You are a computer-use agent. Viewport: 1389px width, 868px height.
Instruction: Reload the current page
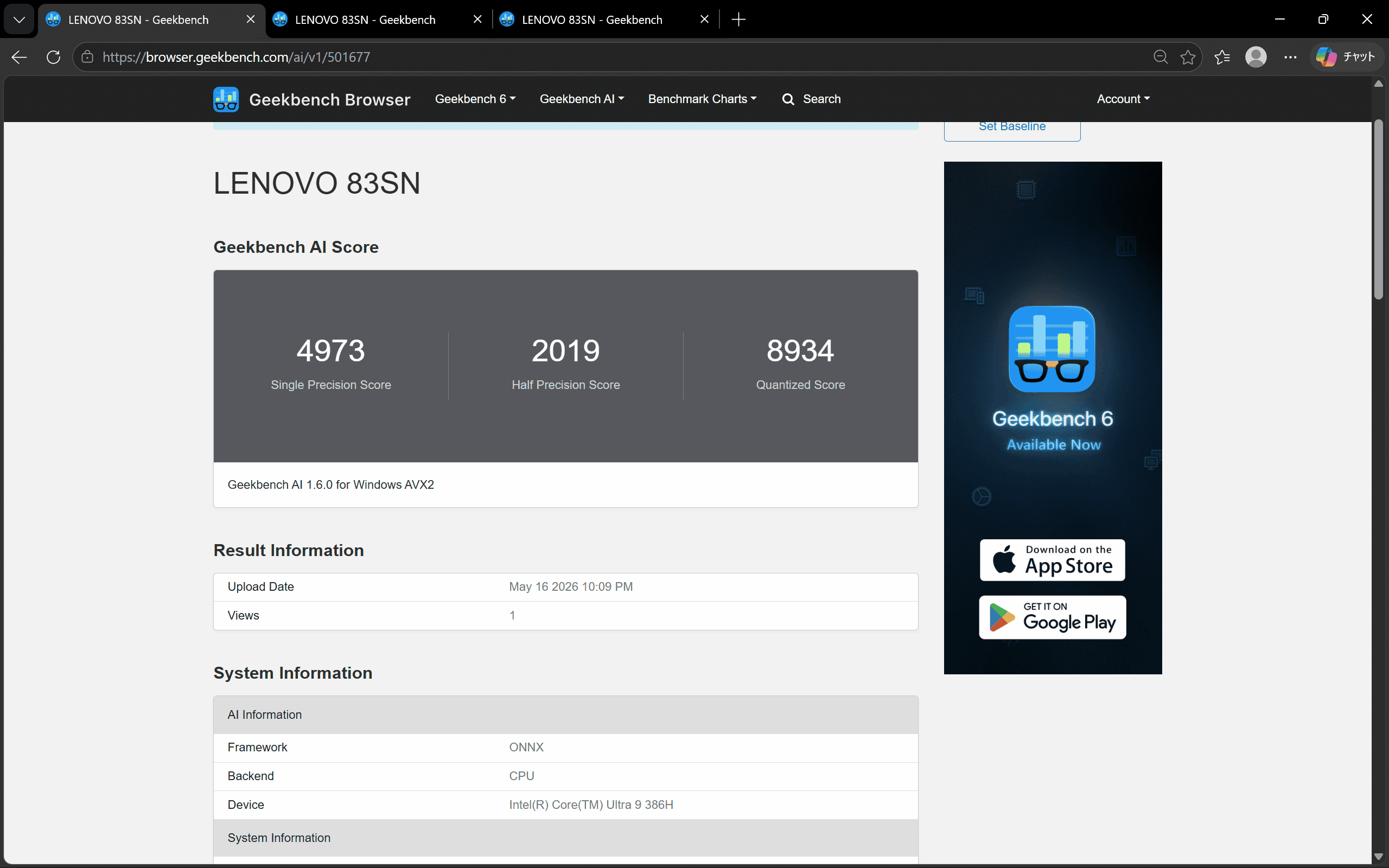coord(53,57)
